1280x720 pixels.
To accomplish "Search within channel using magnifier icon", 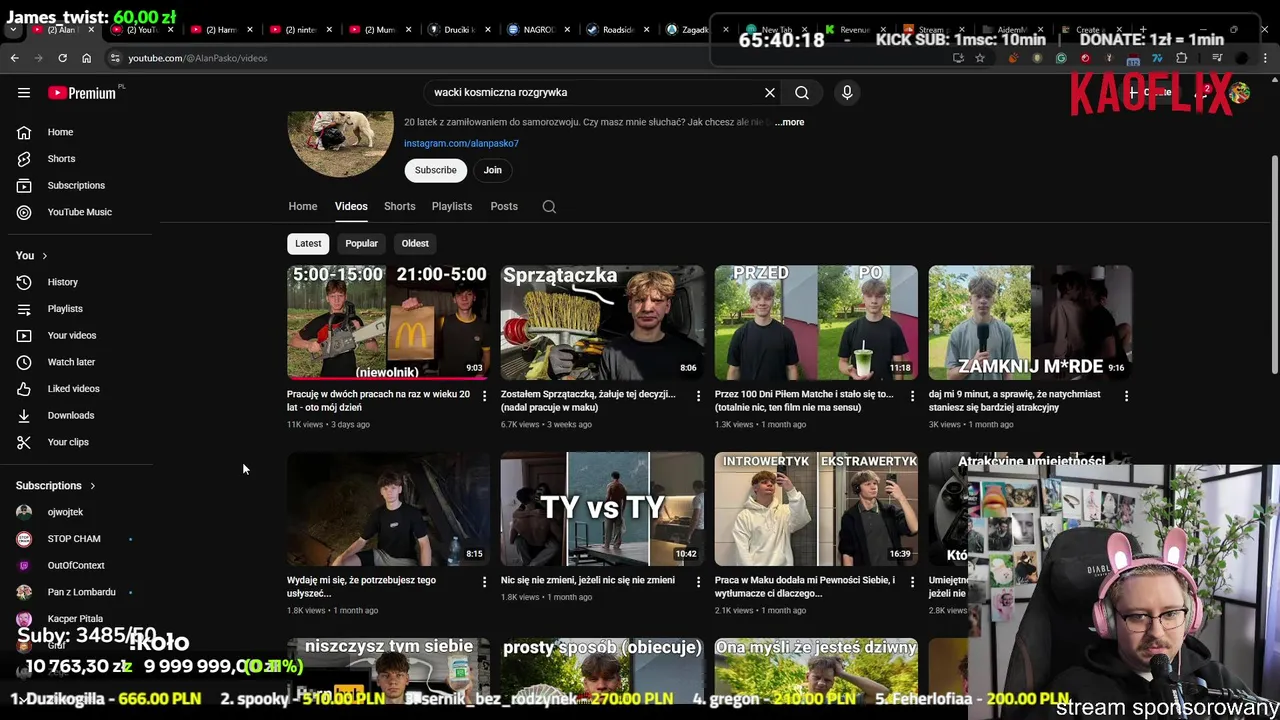I will click(549, 207).
